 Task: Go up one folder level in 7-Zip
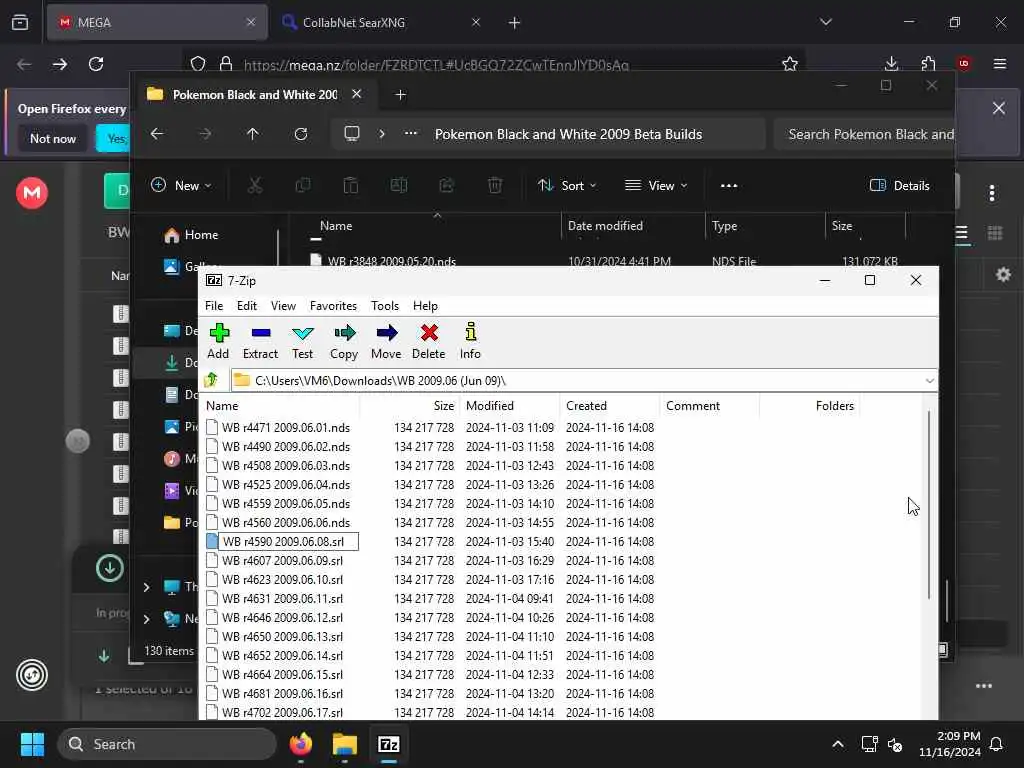pos(211,380)
